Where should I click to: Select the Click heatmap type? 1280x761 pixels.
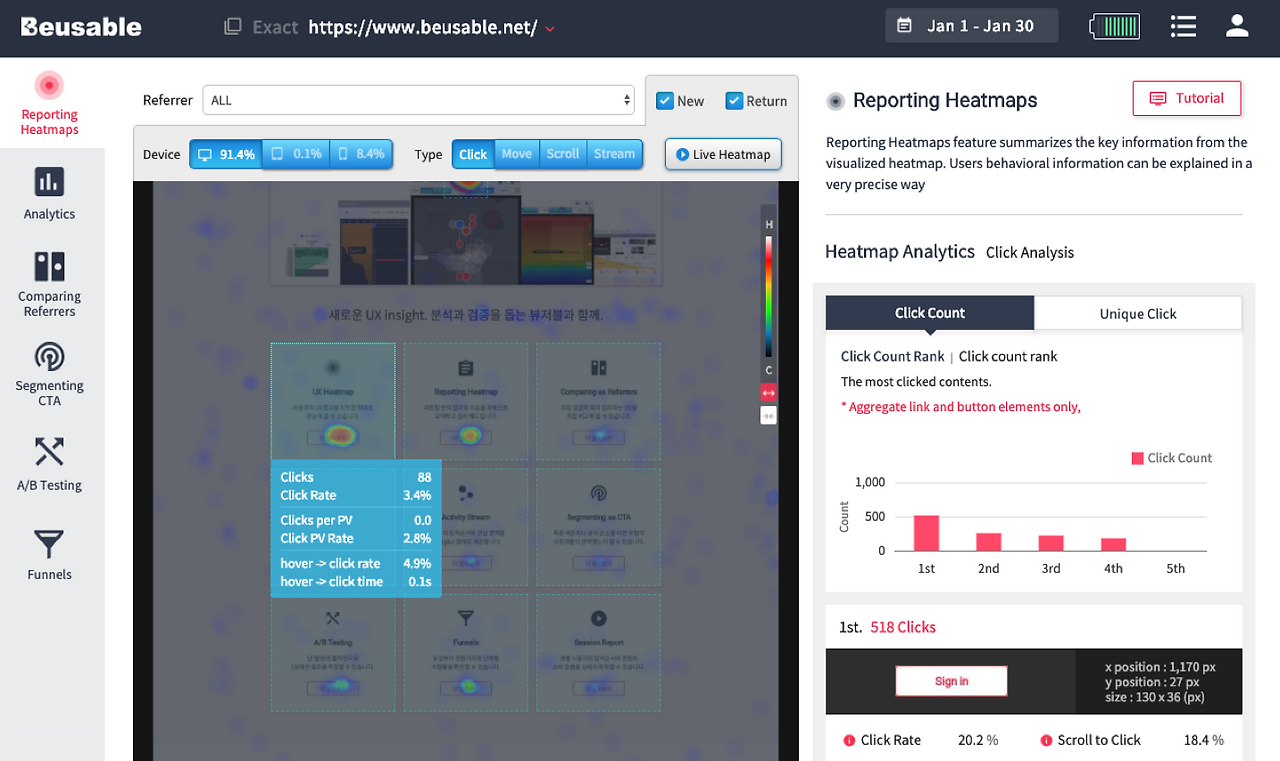473,154
